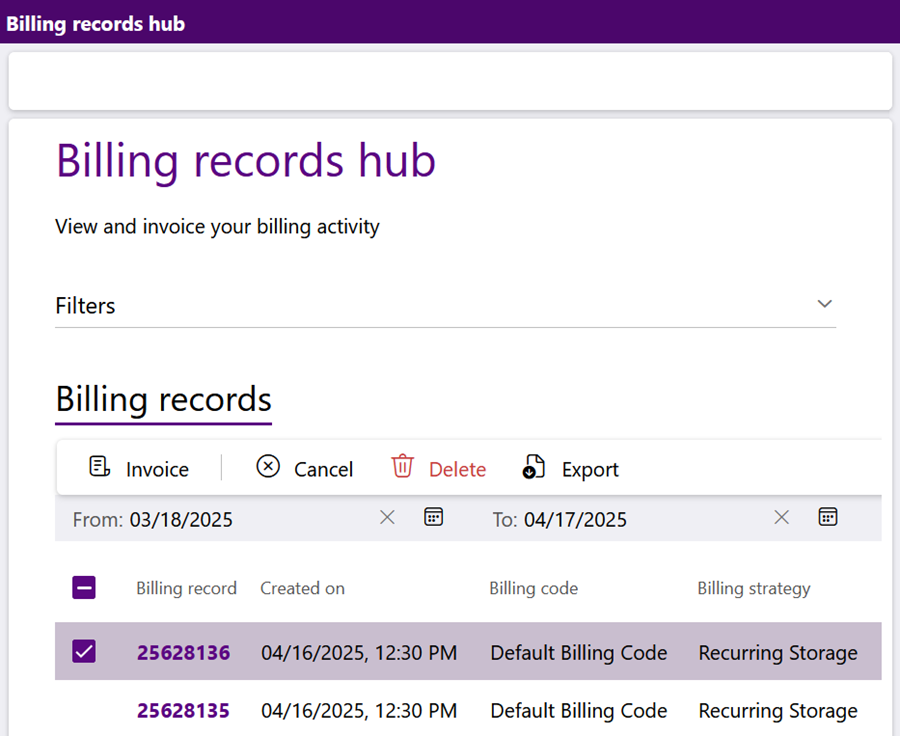Toggle the select-all header checkbox

pos(84,587)
